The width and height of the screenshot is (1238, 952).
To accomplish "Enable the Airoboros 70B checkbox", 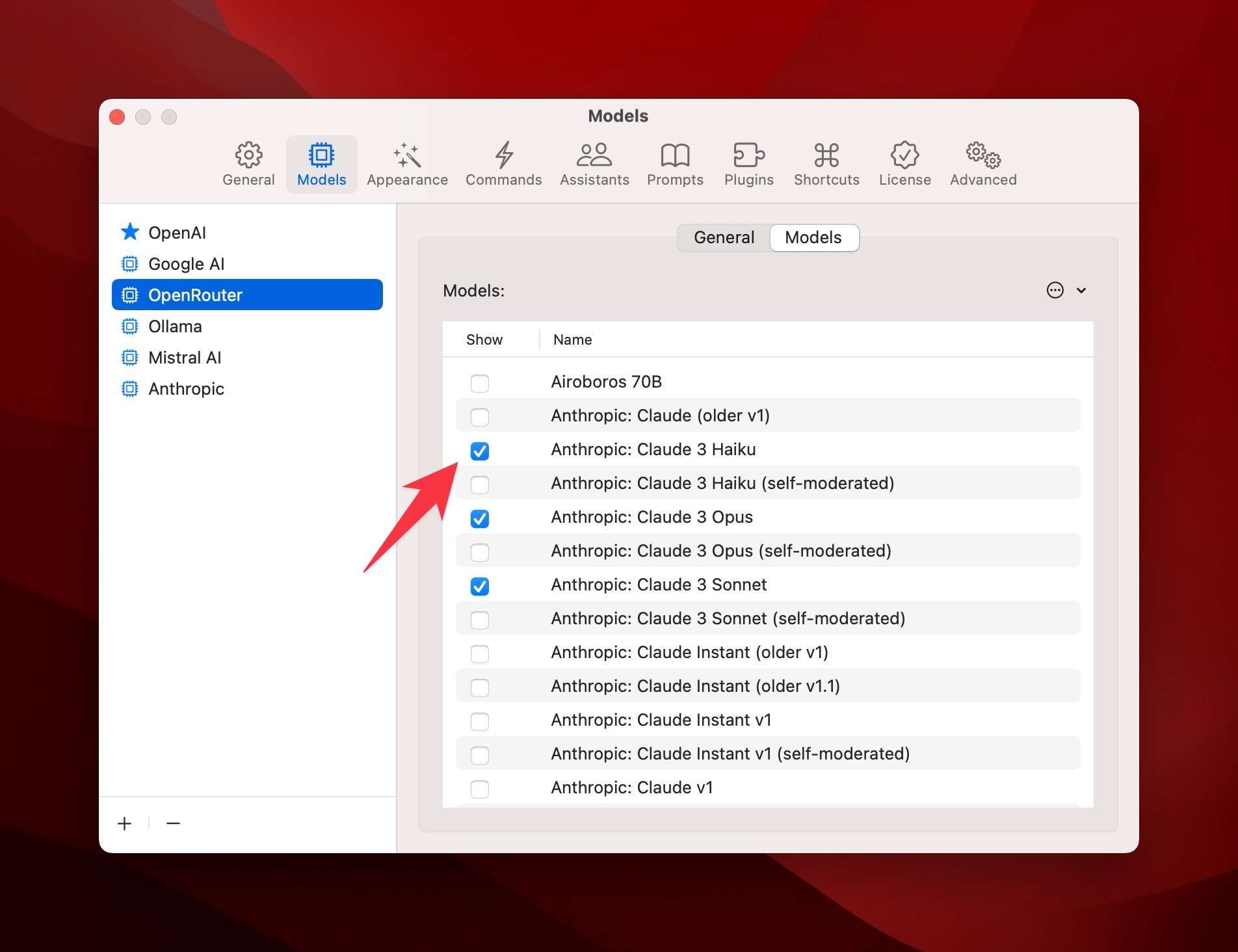I will point(480,383).
